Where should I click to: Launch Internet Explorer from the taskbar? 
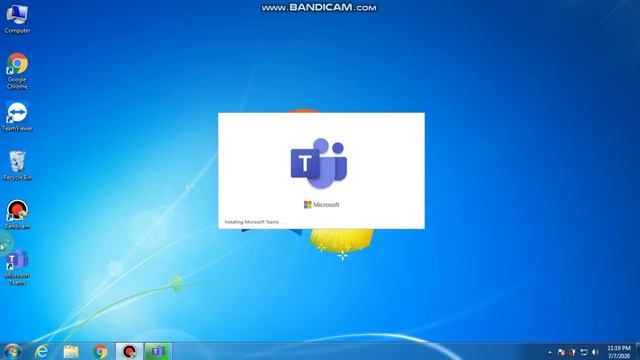click(x=42, y=351)
